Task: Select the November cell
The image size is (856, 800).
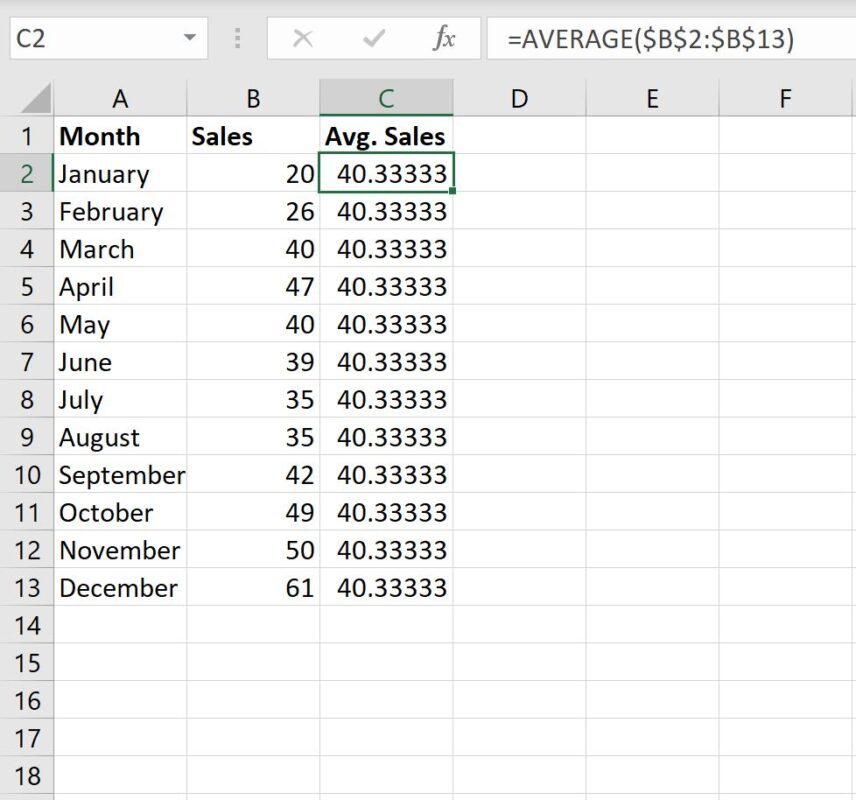Action: (x=120, y=550)
